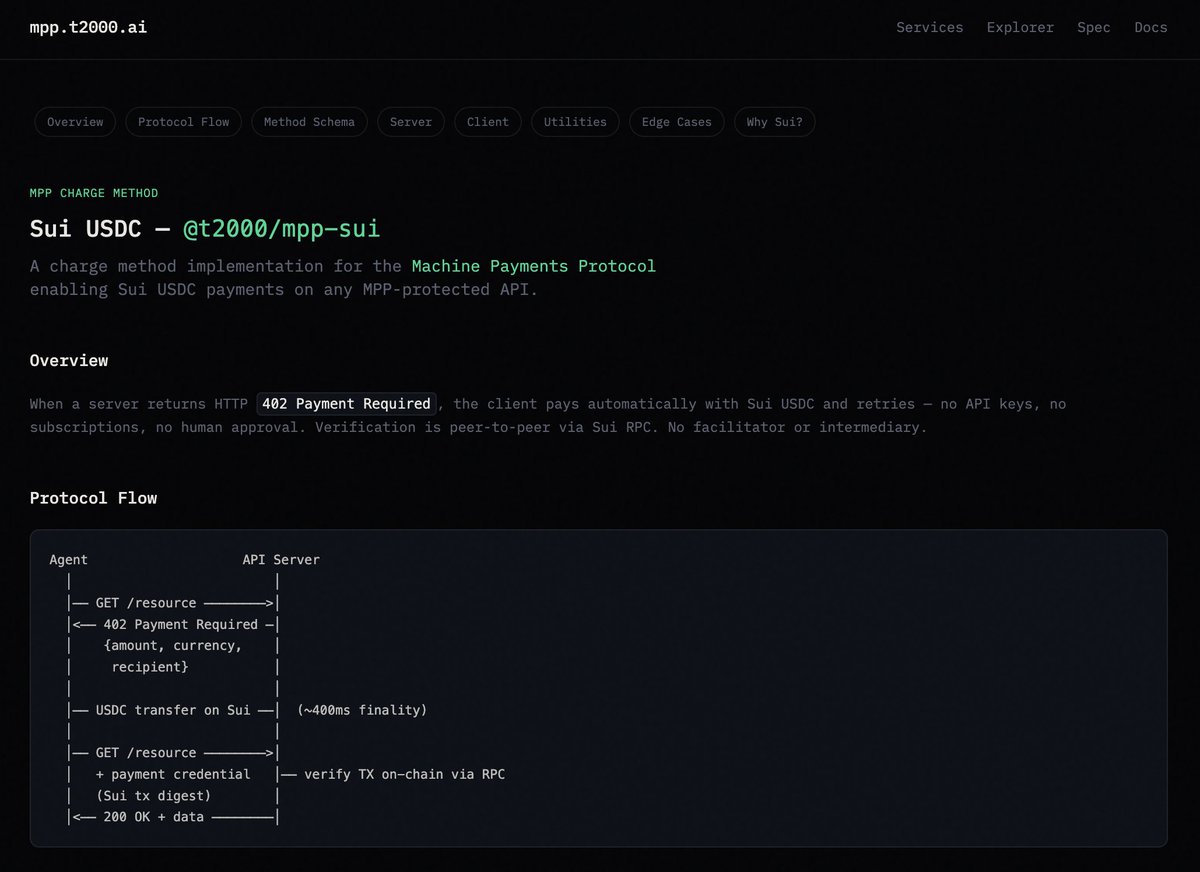Screen dimensions: 1200x872
Task: Click 'verify TX on-chain via RPC' text
Action: coord(405,774)
